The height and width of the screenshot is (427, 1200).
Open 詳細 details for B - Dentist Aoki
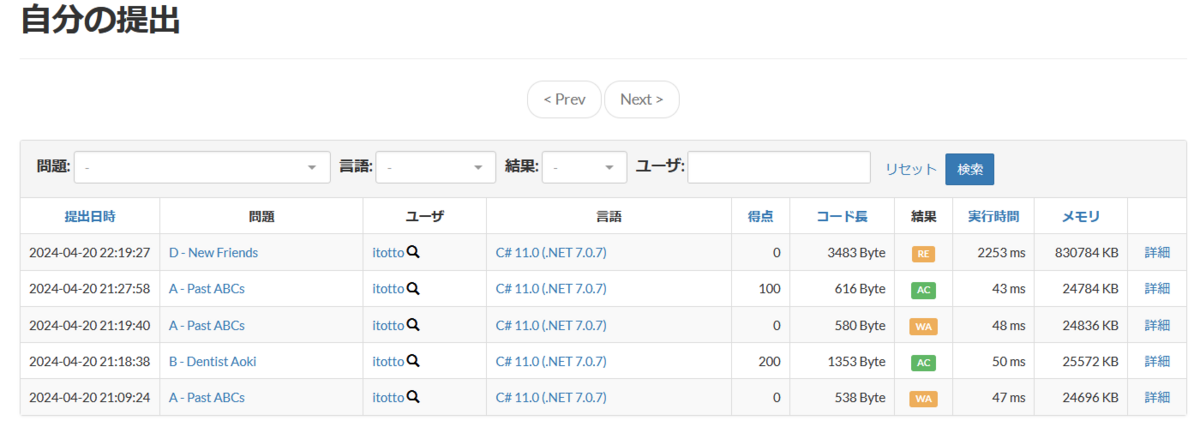(1157, 361)
